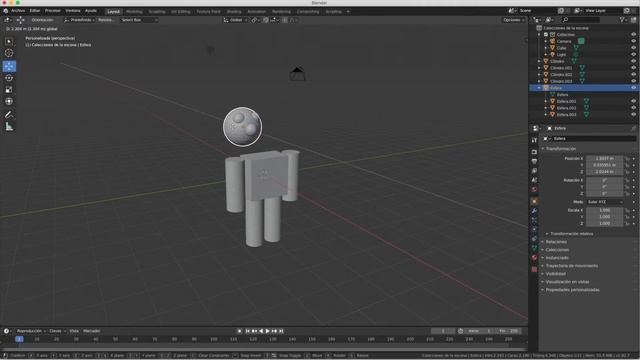Expand the Transformación relativa subpanel
Image resolution: width=640 pixels, height=360 pixels.
pos(571,234)
